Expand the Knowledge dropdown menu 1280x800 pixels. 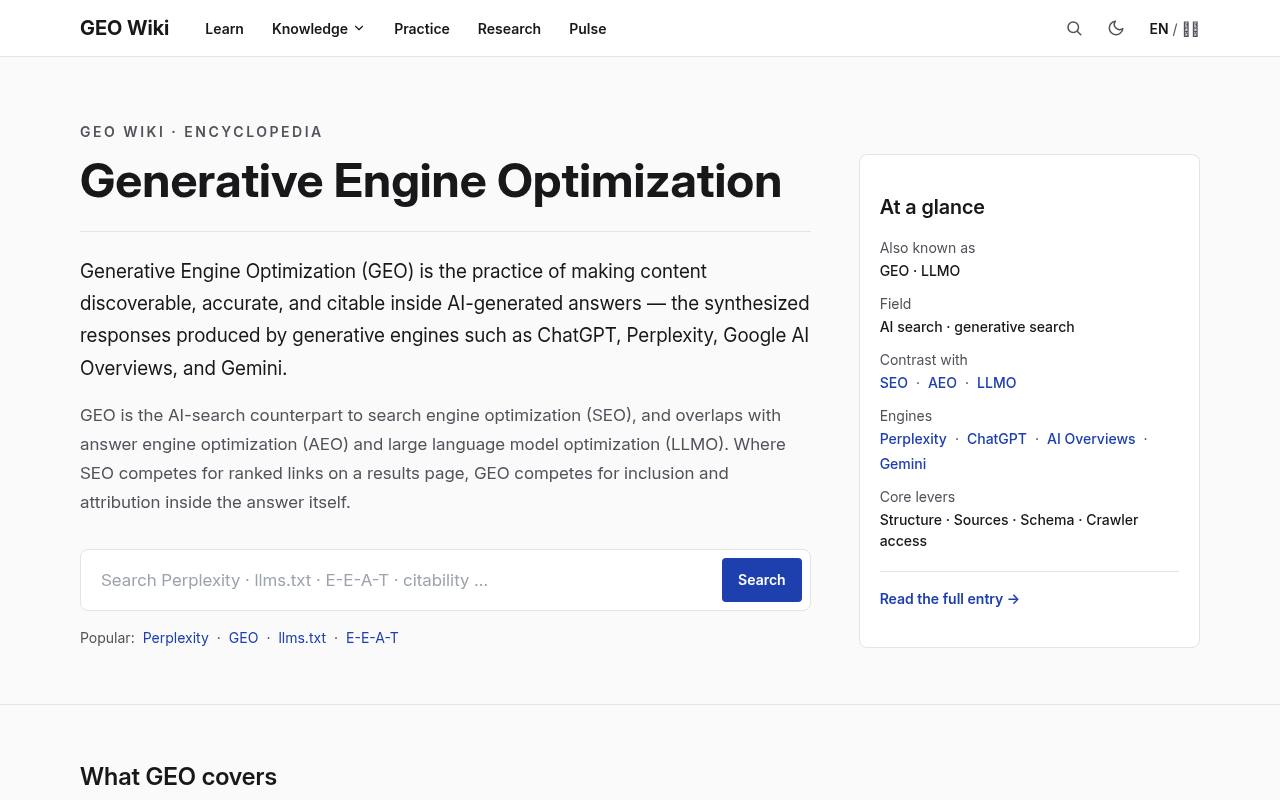pyautogui.click(x=318, y=29)
